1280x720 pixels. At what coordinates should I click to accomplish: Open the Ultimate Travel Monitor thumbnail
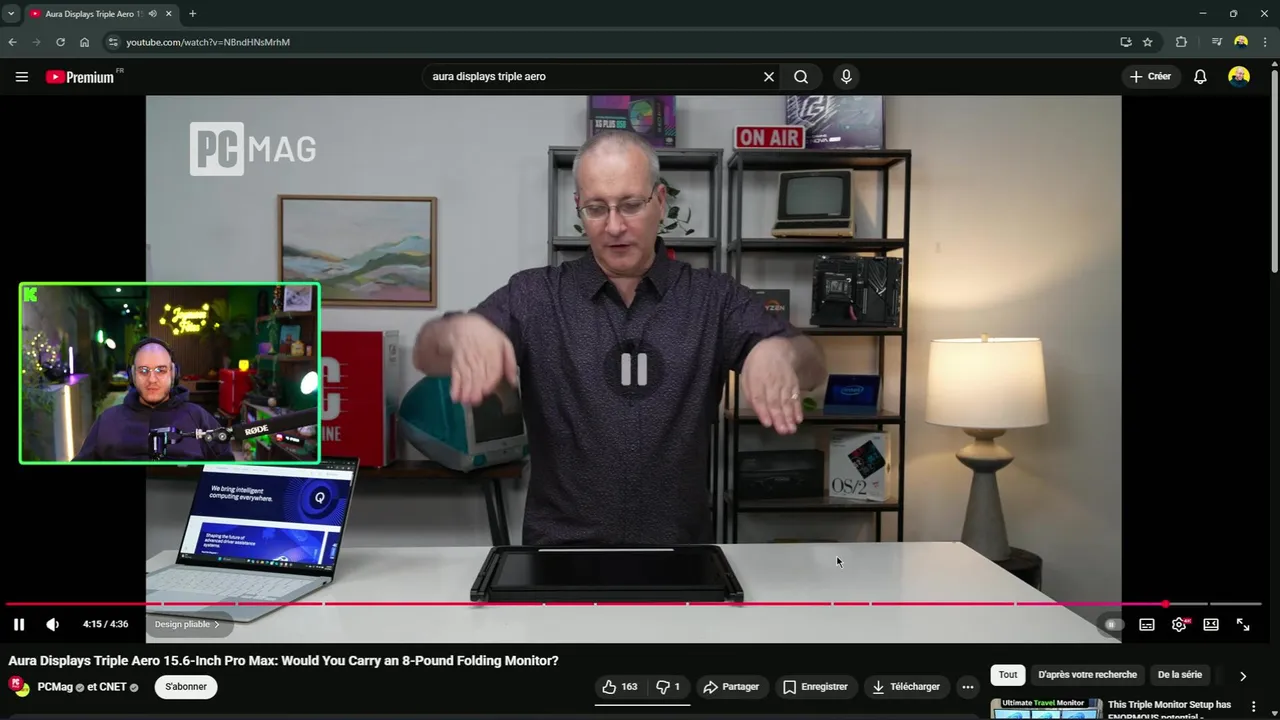pos(1046,708)
